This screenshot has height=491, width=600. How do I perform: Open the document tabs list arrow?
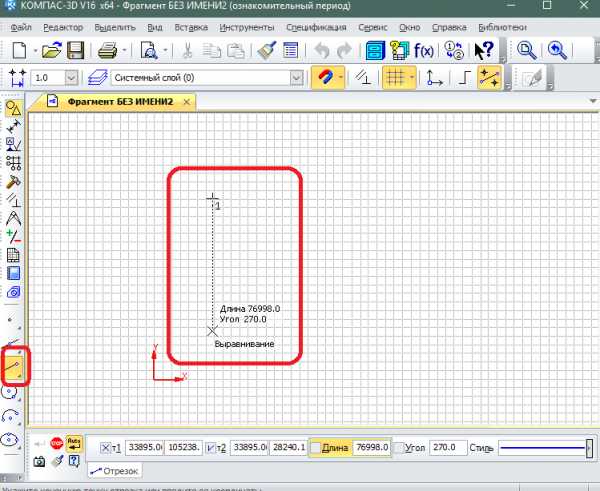pos(593,101)
